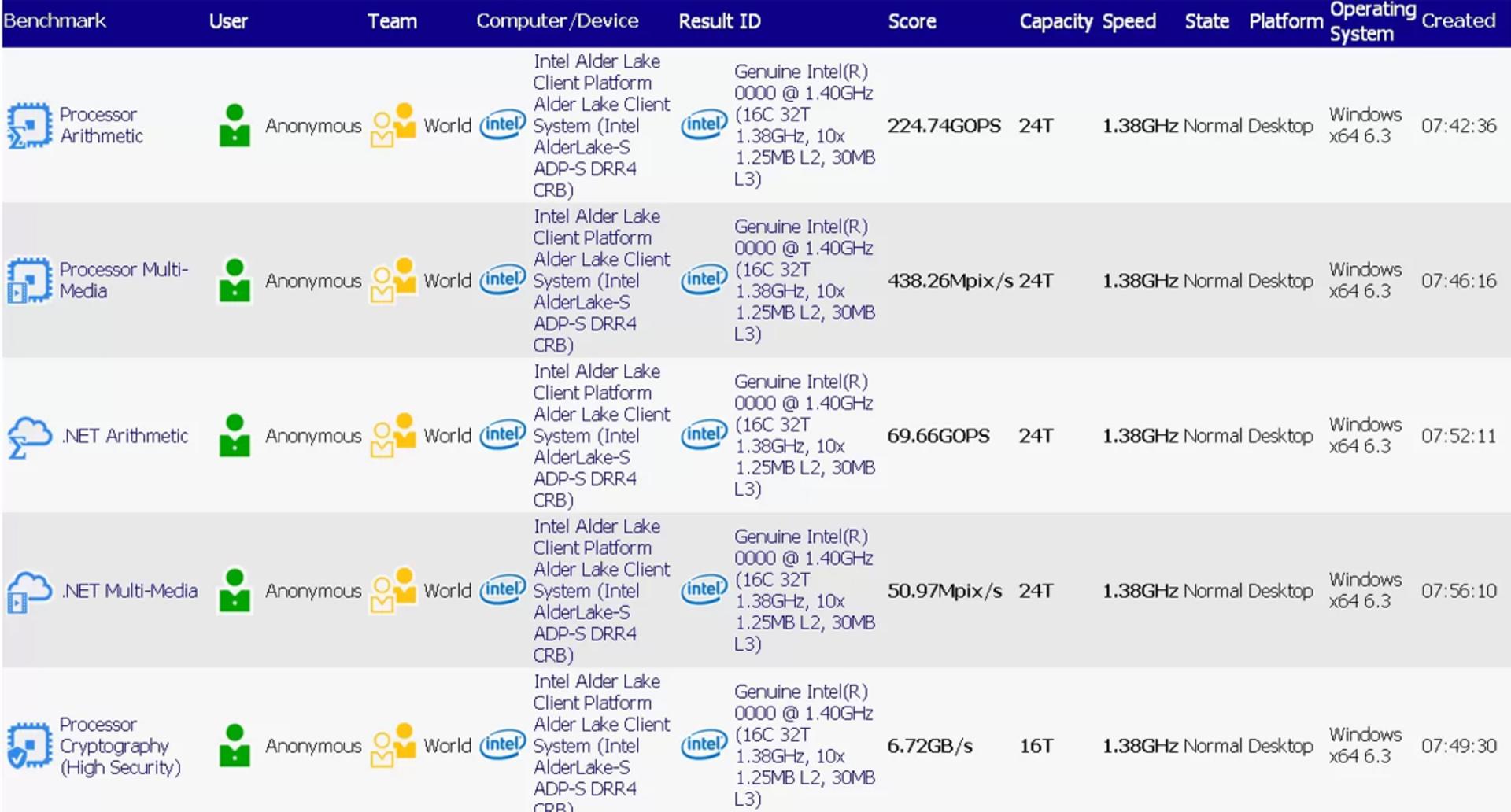This screenshot has height=812, width=1511.
Task: Click the Intel device logo in Cryptography row
Action: [x=503, y=744]
